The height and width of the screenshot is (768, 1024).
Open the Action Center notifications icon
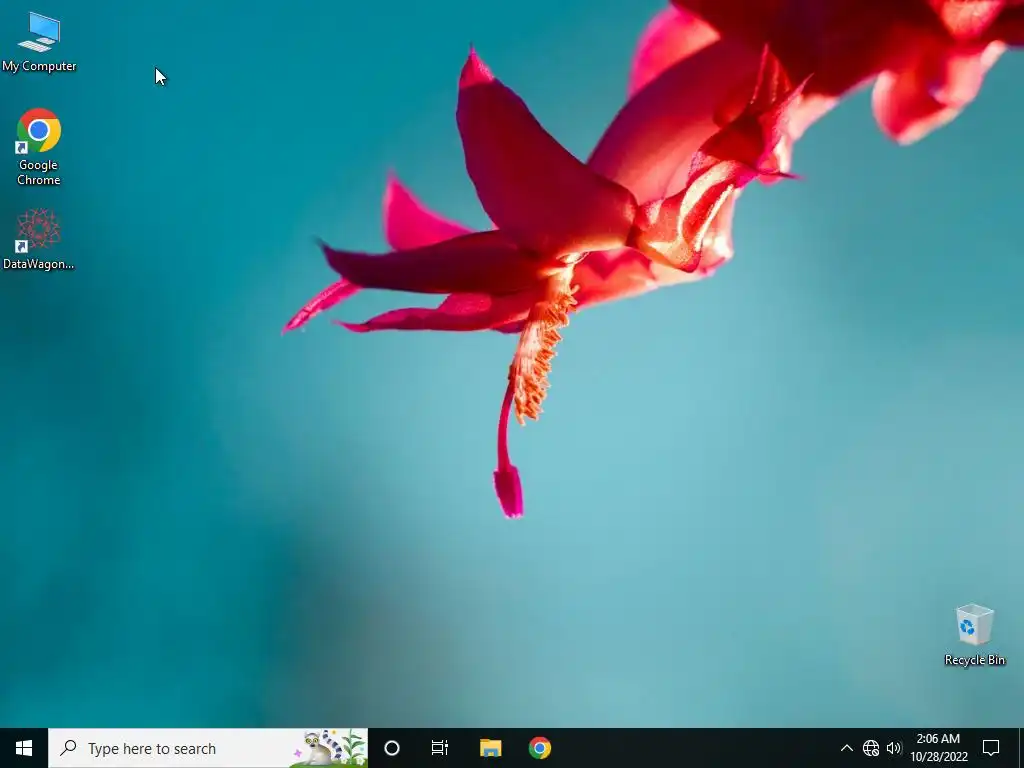991,748
